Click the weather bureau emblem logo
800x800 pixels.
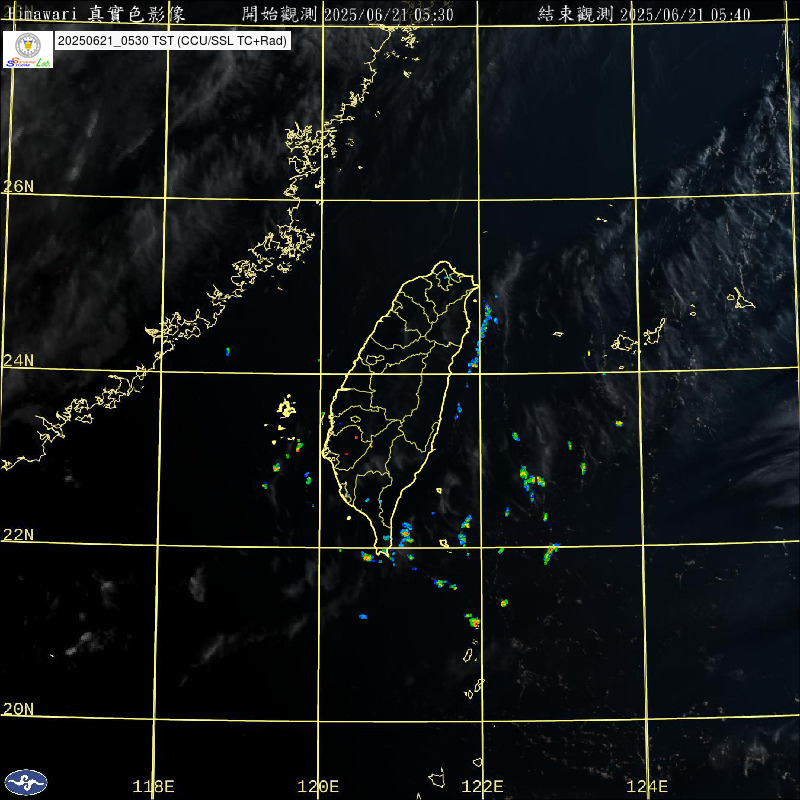pos(26,782)
